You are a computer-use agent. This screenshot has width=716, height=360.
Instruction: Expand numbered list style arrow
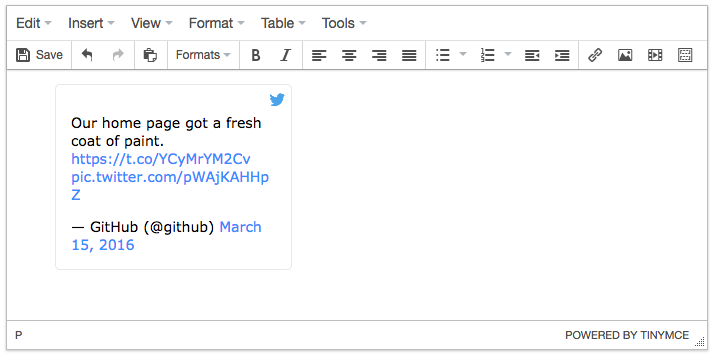[x=508, y=54]
